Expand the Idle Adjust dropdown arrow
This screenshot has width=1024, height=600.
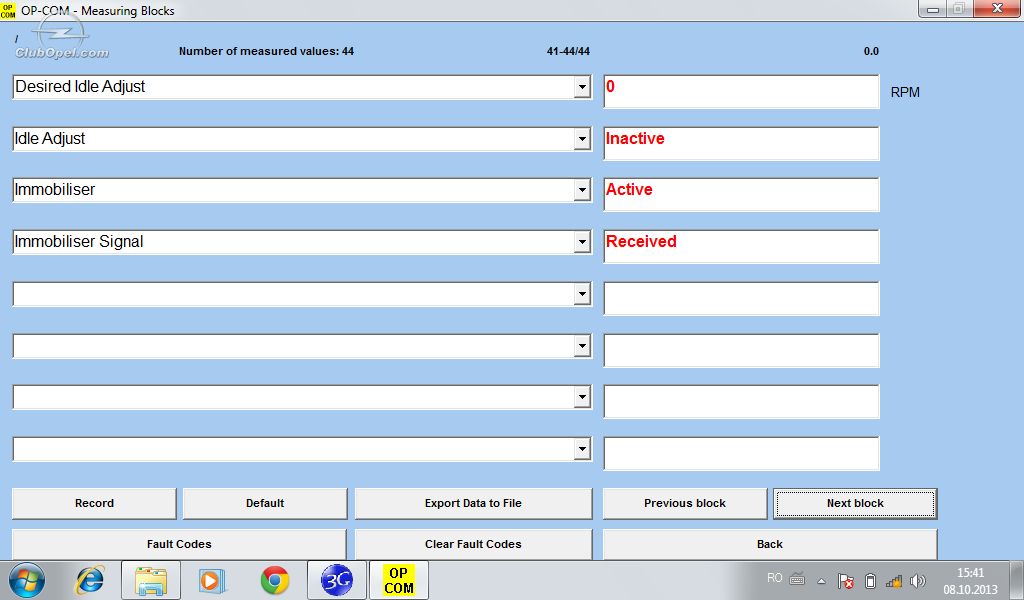[582, 138]
